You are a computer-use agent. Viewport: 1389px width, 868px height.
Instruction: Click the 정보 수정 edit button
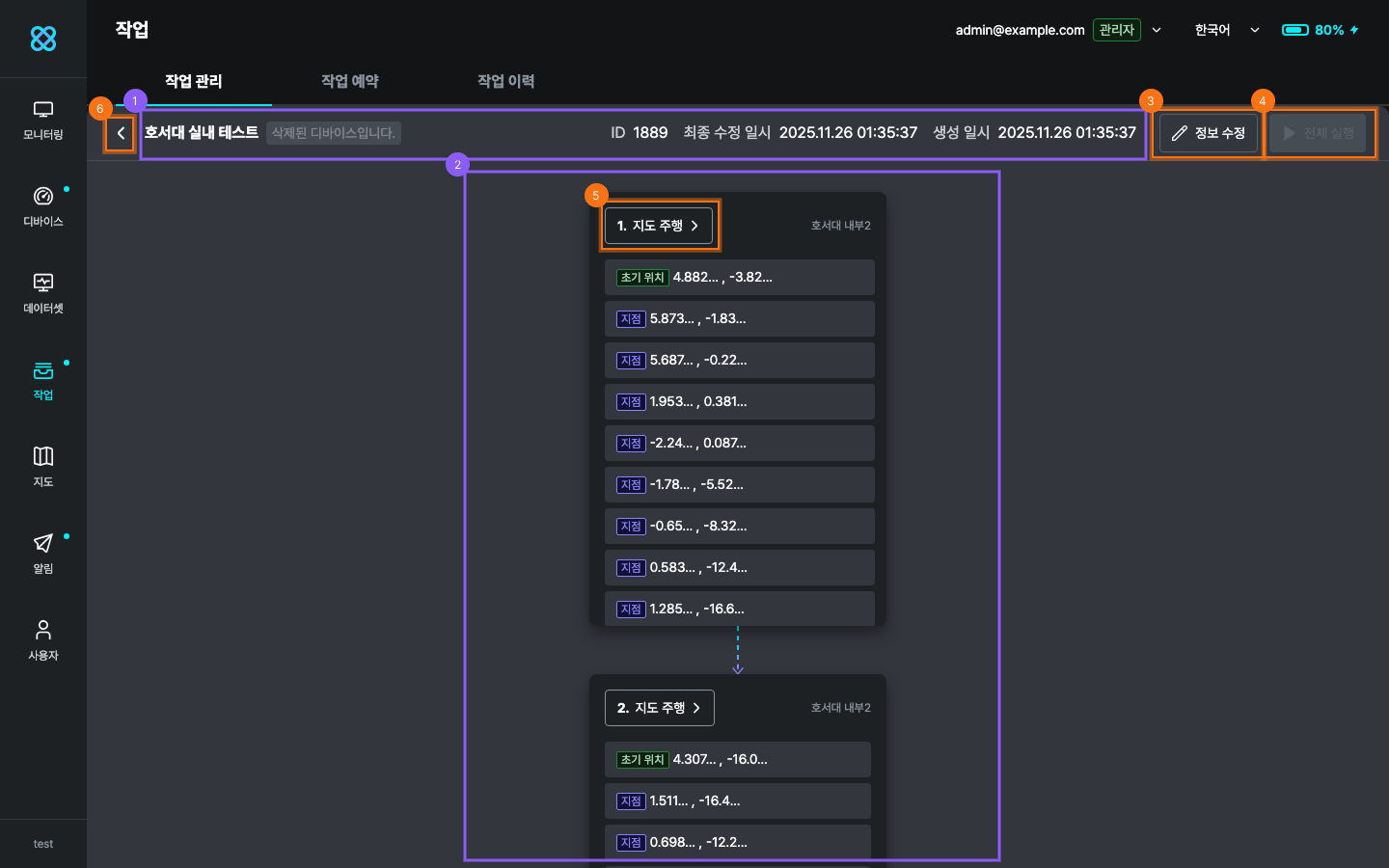pyautogui.click(x=1209, y=133)
